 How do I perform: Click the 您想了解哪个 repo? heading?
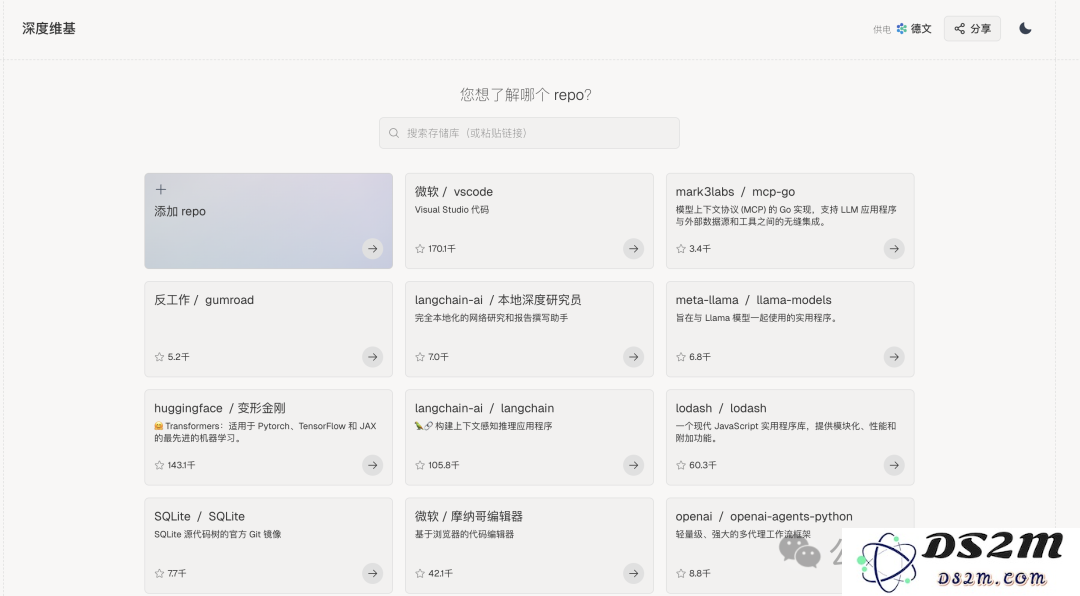[526, 94]
